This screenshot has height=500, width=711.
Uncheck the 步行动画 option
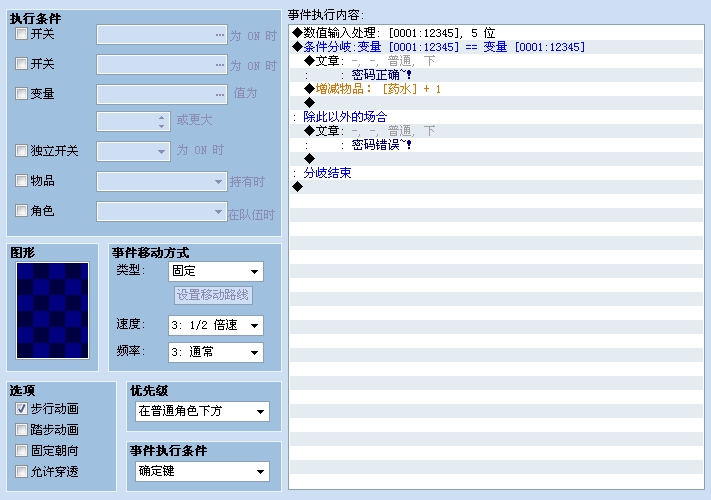tap(21, 408)
